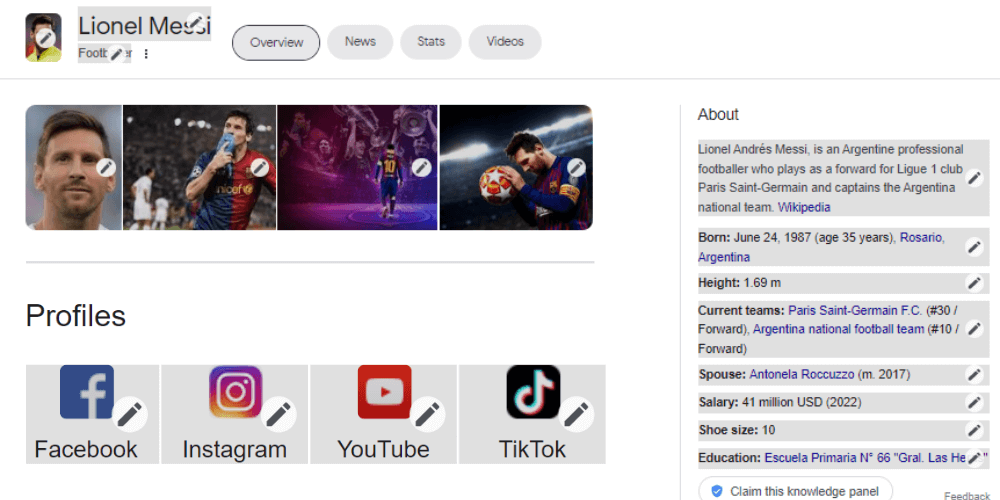1000x500 pixels.
Task: Click the Instagram logo icon
Action: coord(236,392)
